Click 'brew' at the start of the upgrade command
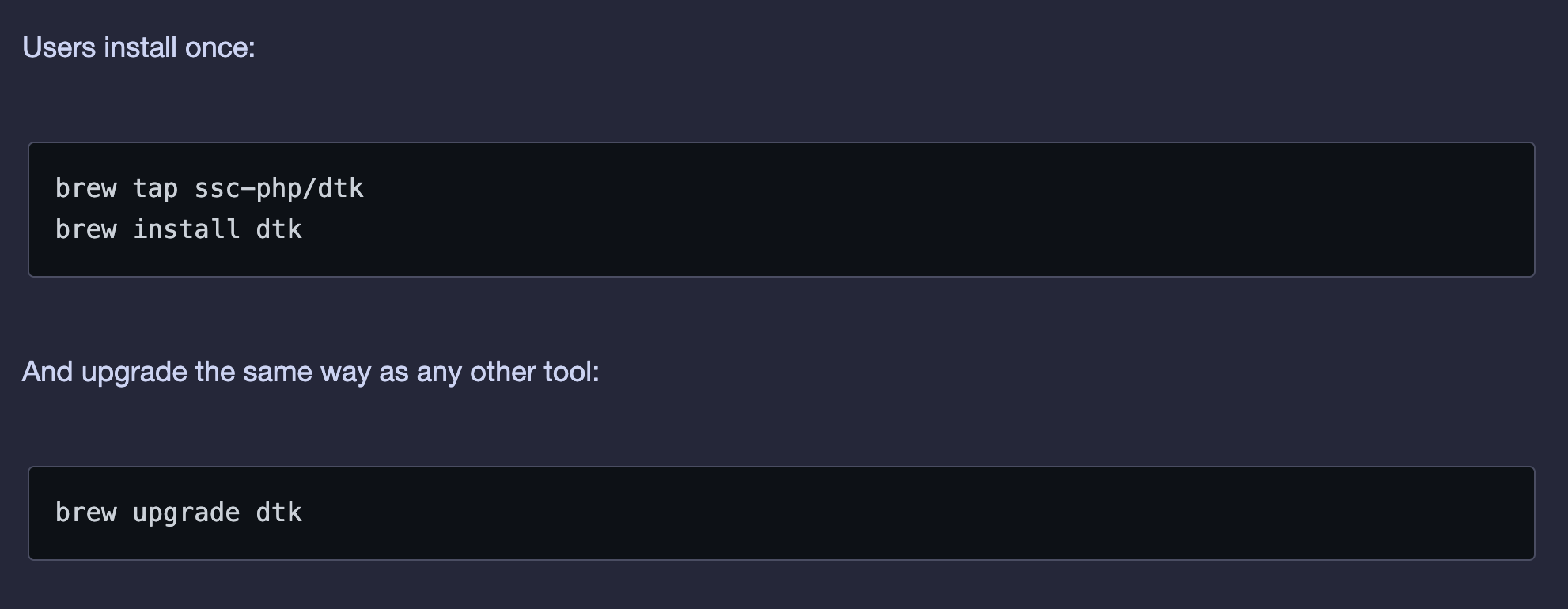Screen dimensions: 1568x609 (85, 513)
